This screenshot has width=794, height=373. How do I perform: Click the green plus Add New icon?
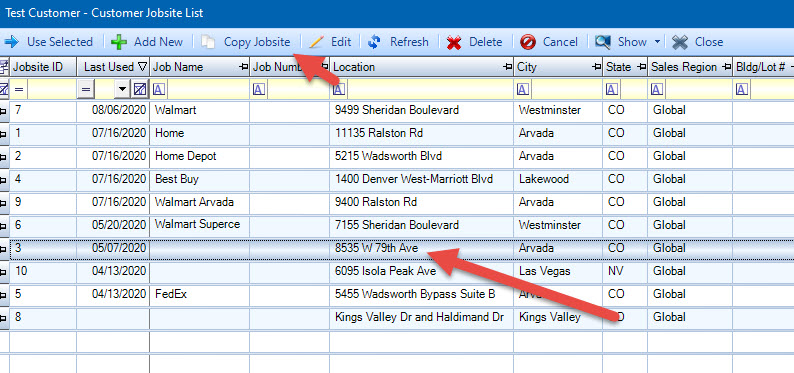click(x=118, y=42)
